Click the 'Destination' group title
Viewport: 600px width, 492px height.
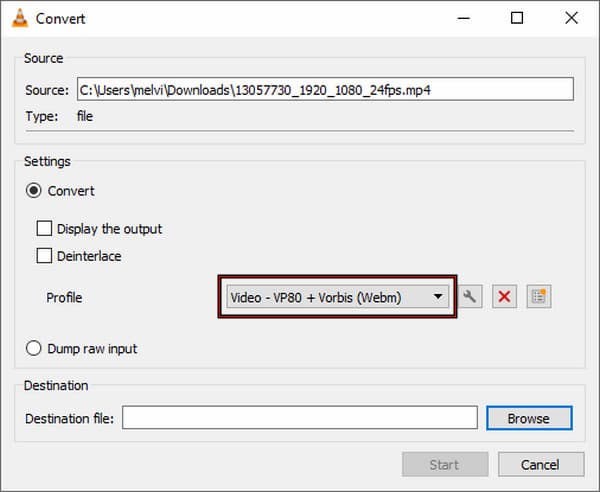(56, 385)
